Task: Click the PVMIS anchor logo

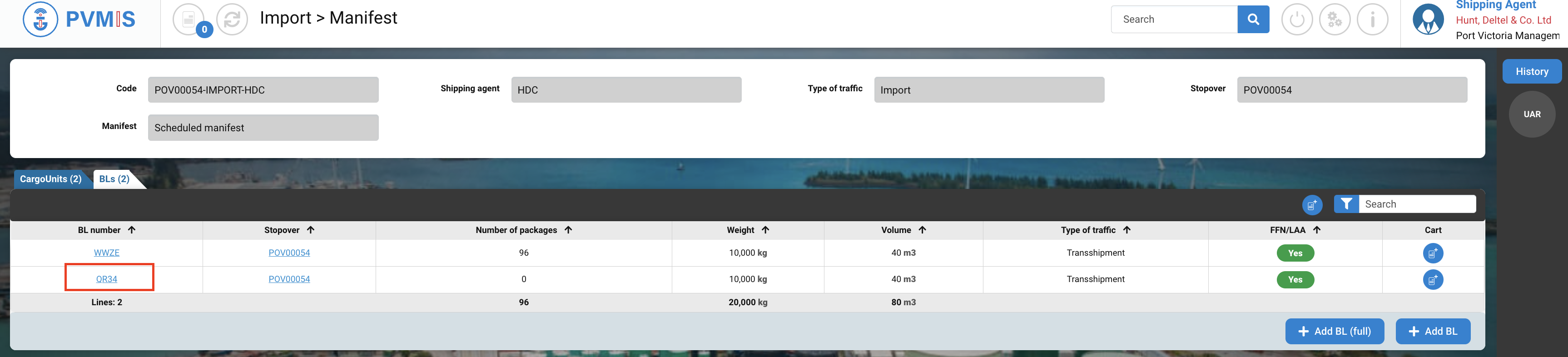Action: [x=40, y=20]
